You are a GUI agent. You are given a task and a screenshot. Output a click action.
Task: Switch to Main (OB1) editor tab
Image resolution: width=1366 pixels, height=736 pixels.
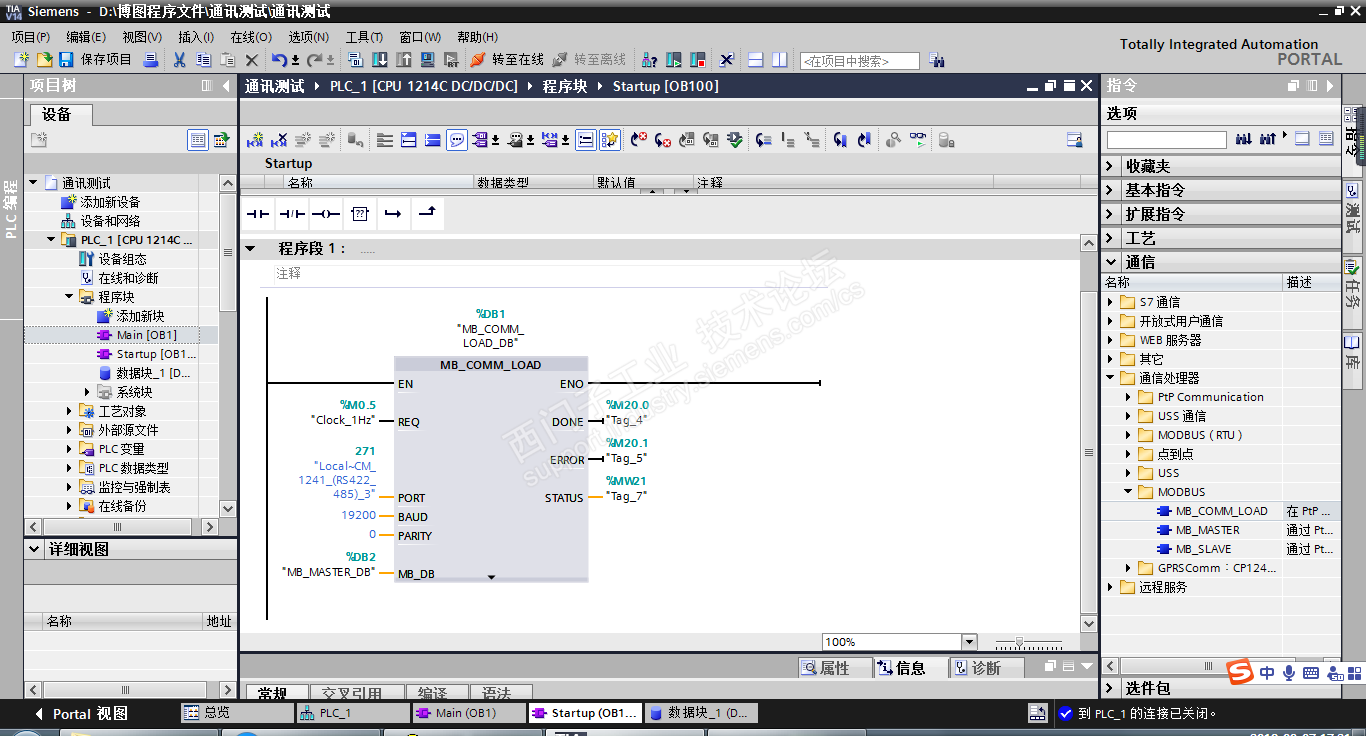(x=467, y=713)
